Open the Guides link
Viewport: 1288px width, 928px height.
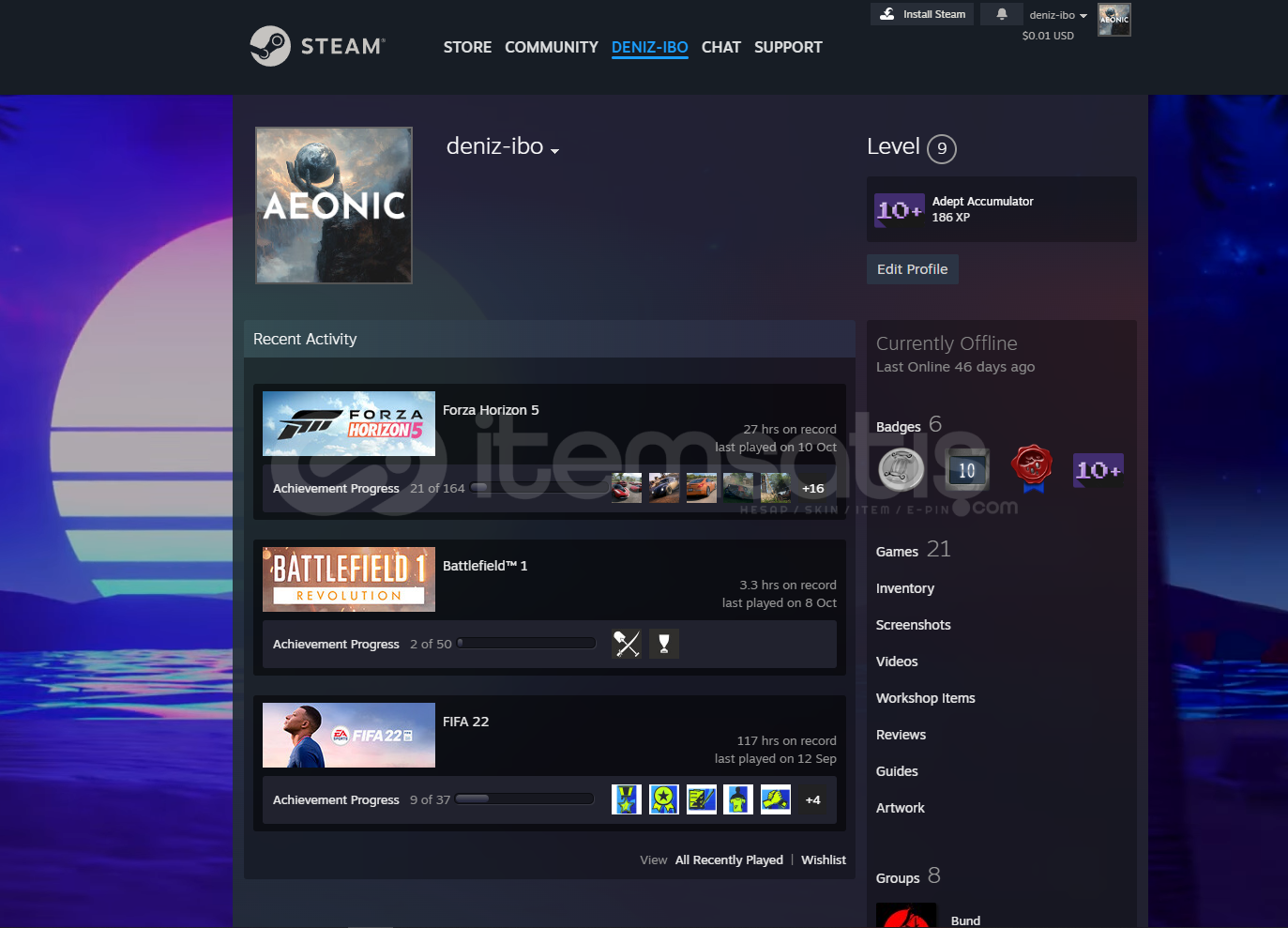click(x=897, y=771)
